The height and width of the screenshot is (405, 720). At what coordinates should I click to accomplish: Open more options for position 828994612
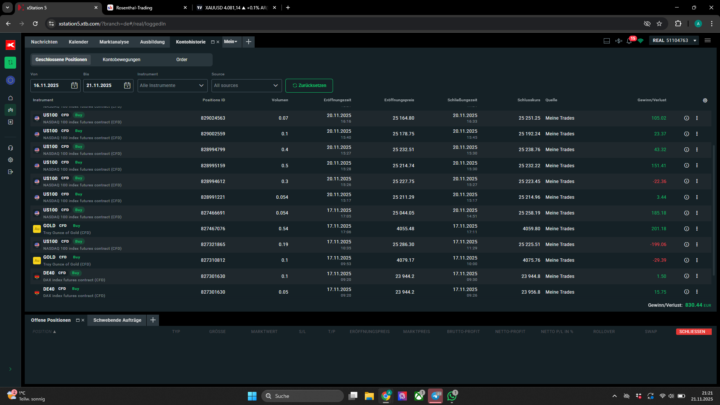pyautogui.click(x=697, y=181)
